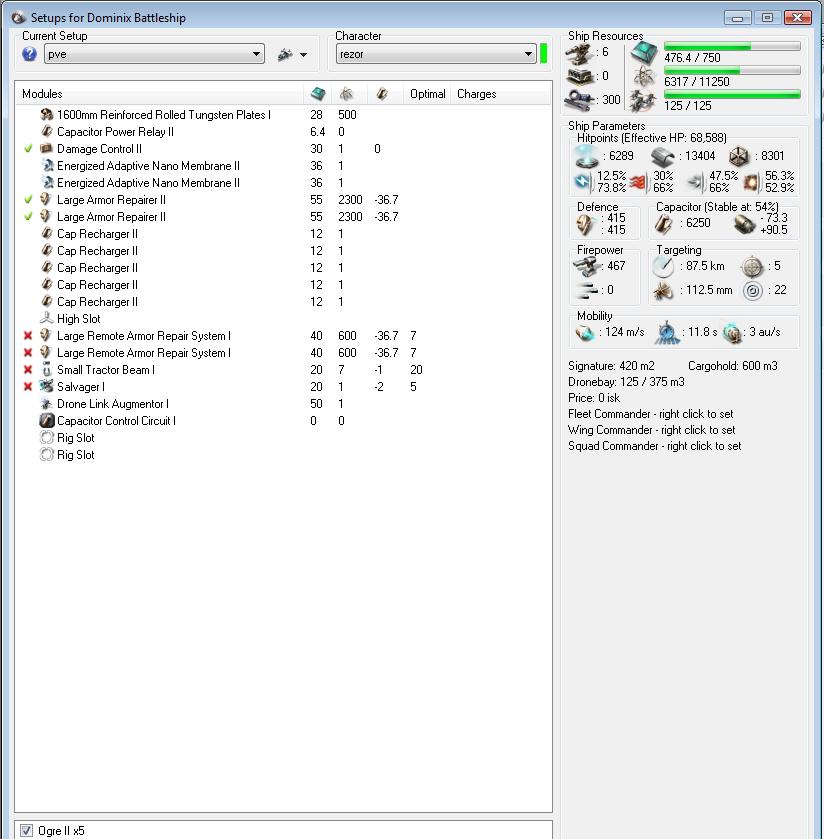The width and height of the screenshot is (824, 839).
Task: Click turret hardpoints icon showing 6
Action: pyautogui.click(x=579, y=54)
